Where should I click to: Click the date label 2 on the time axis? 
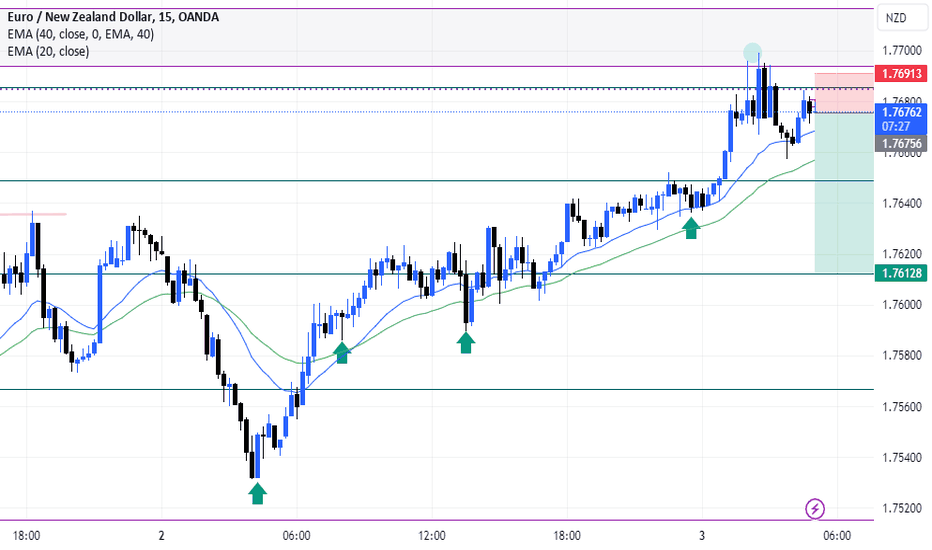[162, 536]
